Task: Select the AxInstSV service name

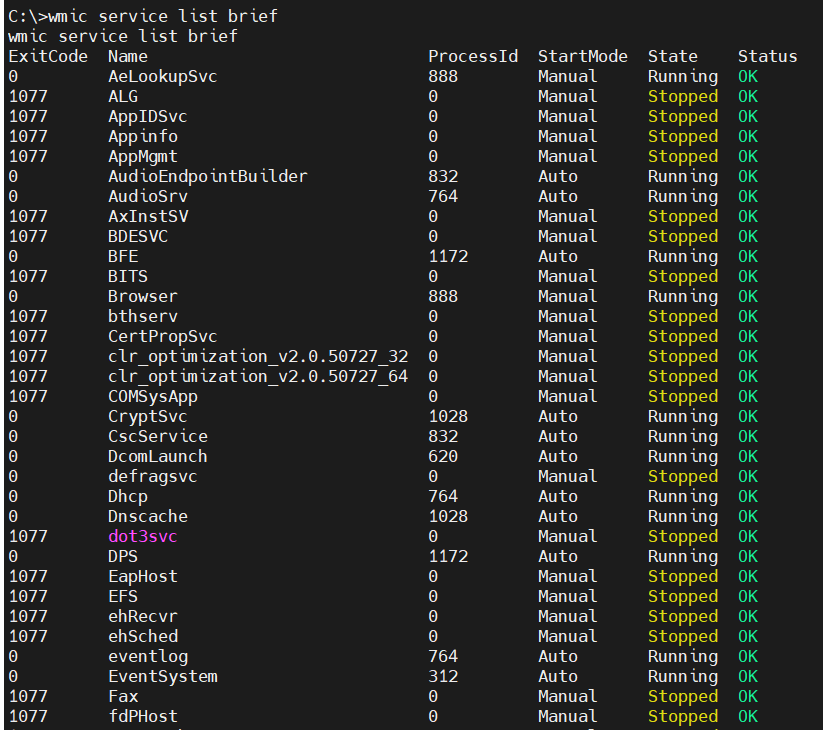Action: click(148, 216)
